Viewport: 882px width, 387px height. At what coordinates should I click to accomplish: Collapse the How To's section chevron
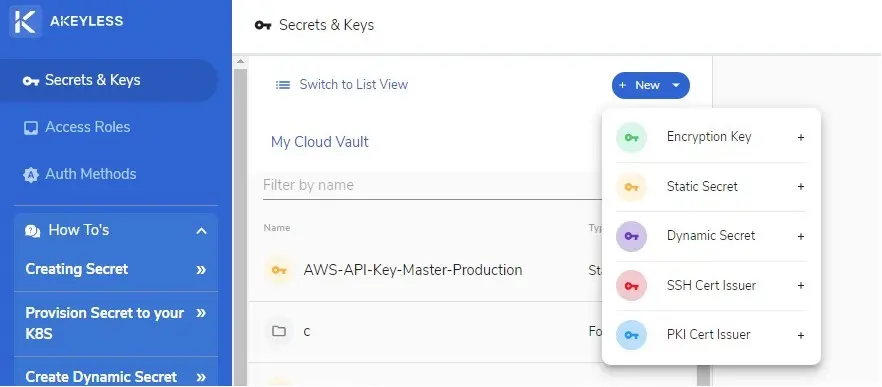(x=201, y=231)
